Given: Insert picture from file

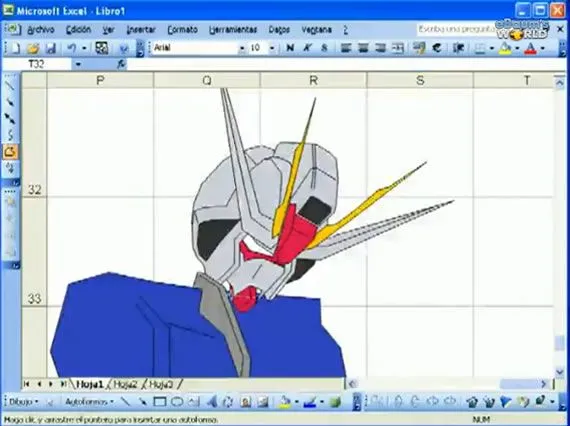Looking at the screenshot, I should click(x=263, y=402).
